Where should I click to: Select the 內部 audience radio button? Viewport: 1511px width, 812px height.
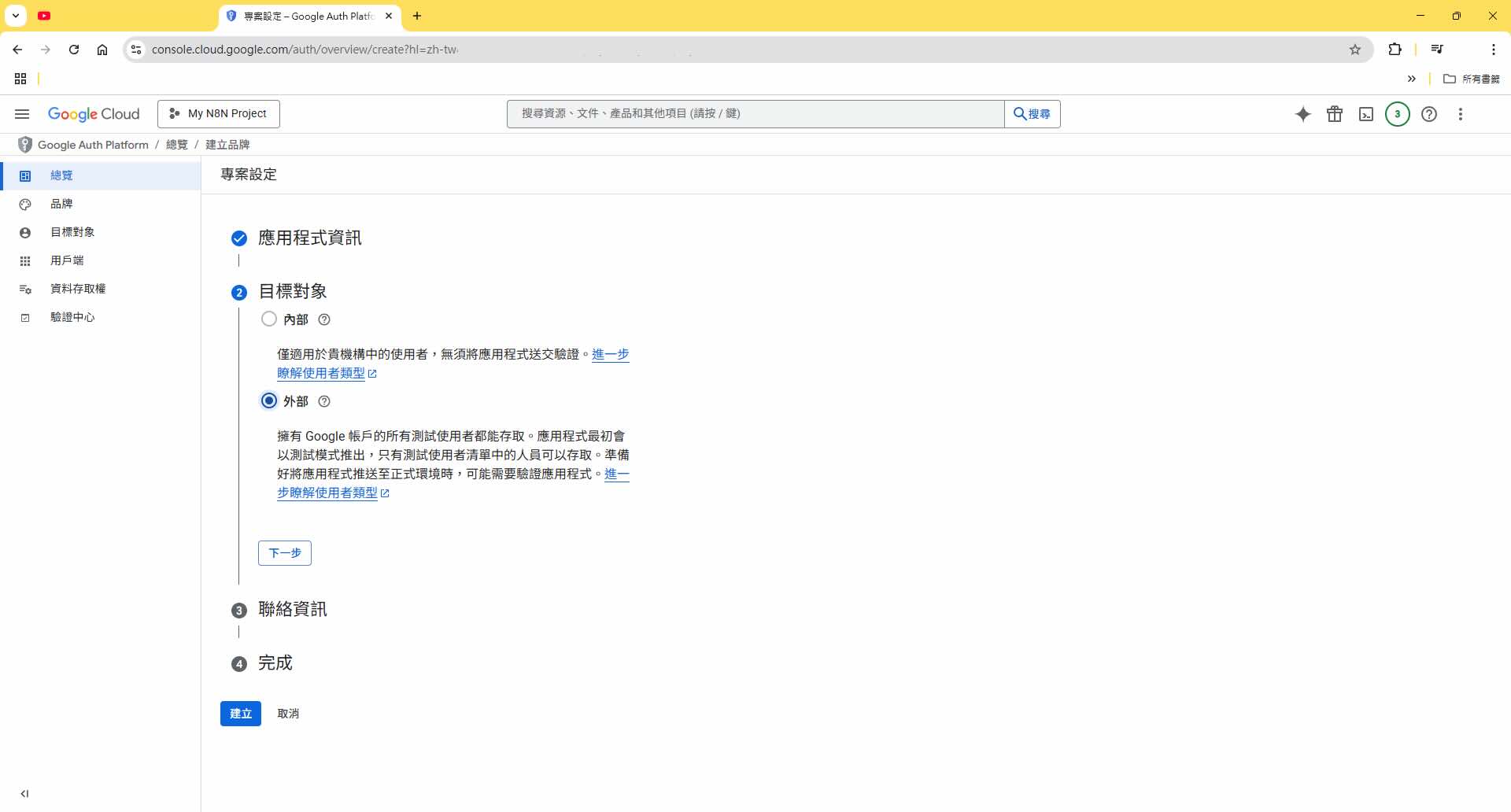[x=268, y=319]
